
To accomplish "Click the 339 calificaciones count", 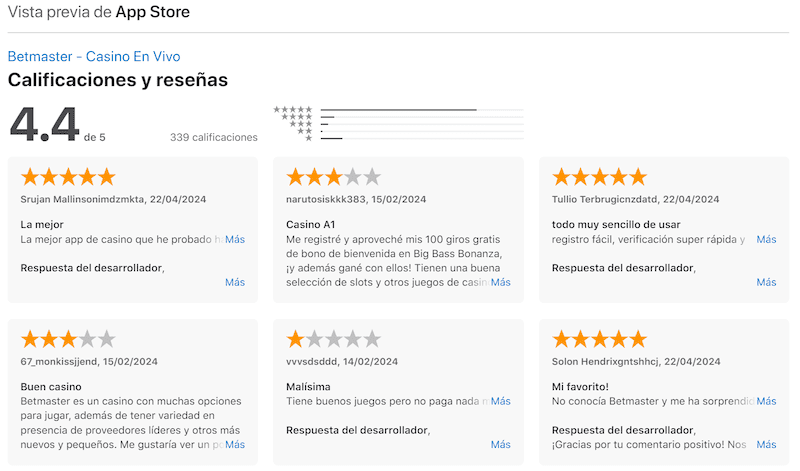I will [x=213, y=138].
